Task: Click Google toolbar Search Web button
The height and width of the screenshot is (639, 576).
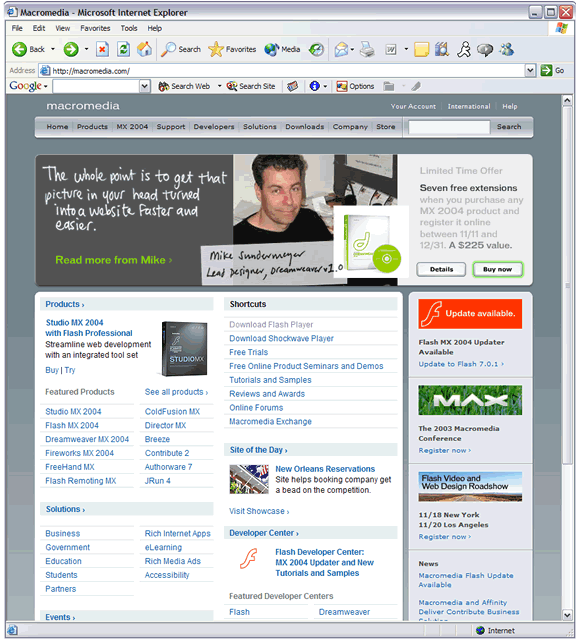Action: pyautogui.click(x=184, y=86)
